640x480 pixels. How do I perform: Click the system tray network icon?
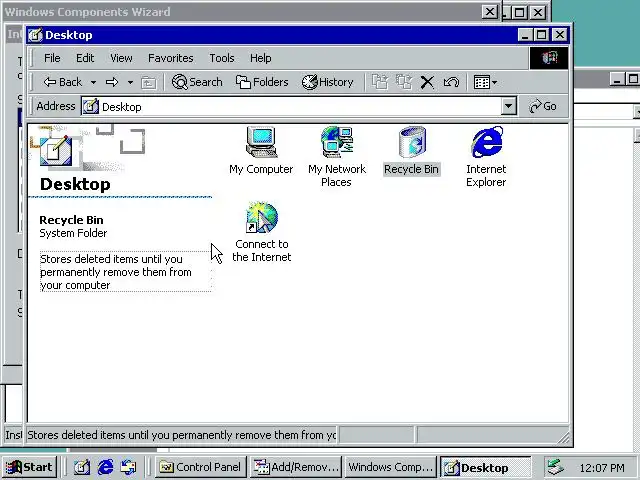tap(555, 467)
